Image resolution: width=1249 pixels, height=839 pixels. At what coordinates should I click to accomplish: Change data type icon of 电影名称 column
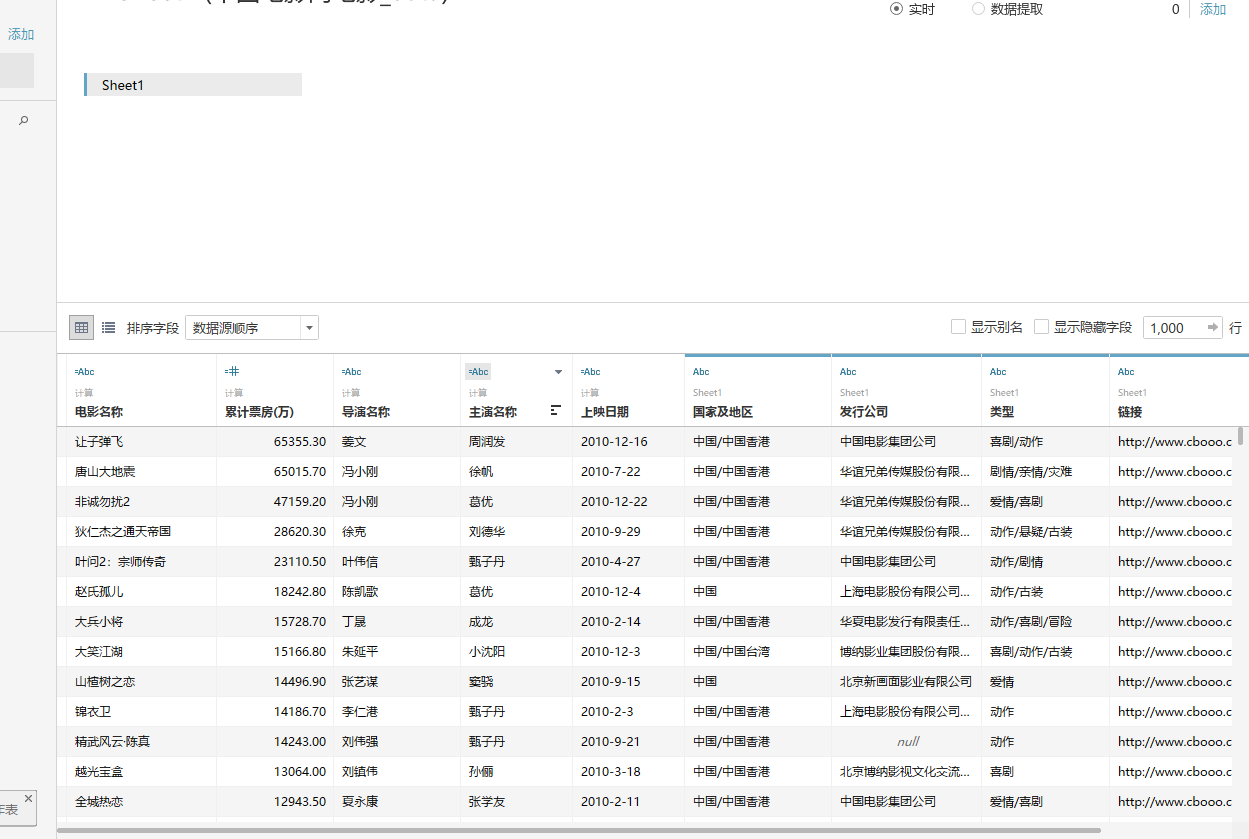[84, 372]
